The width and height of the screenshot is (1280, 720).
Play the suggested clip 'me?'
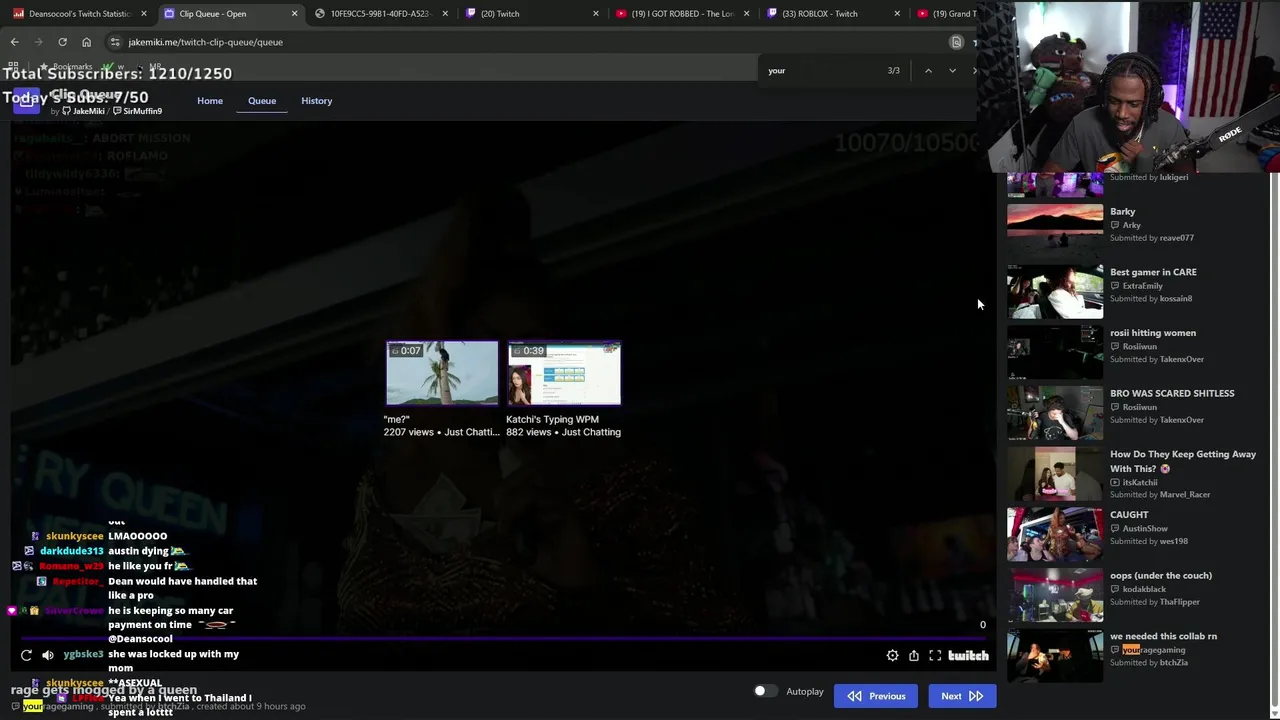point(442,373)
